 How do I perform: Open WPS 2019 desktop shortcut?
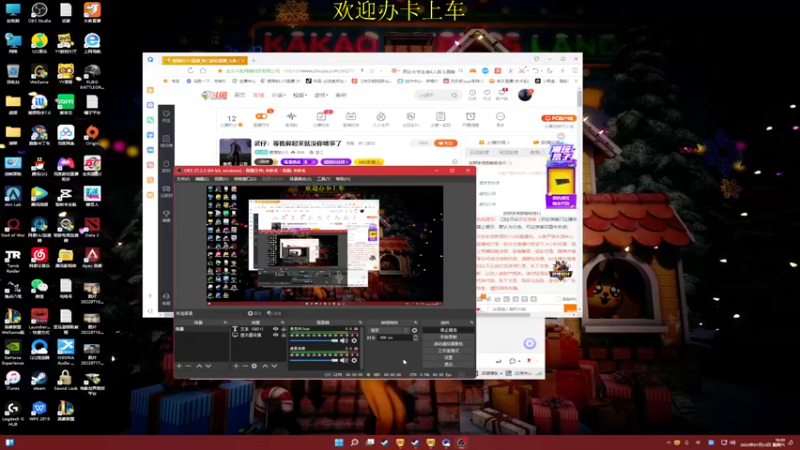coord(39,411)
